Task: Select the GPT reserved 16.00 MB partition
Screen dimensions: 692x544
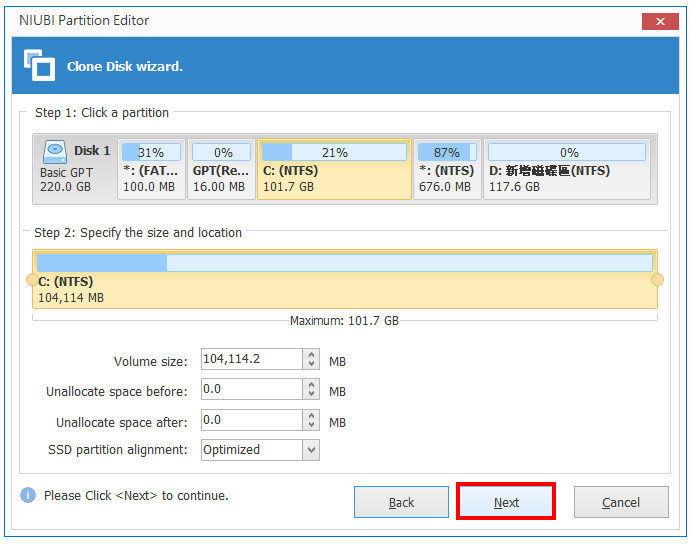Action: [x=221, y=169]
